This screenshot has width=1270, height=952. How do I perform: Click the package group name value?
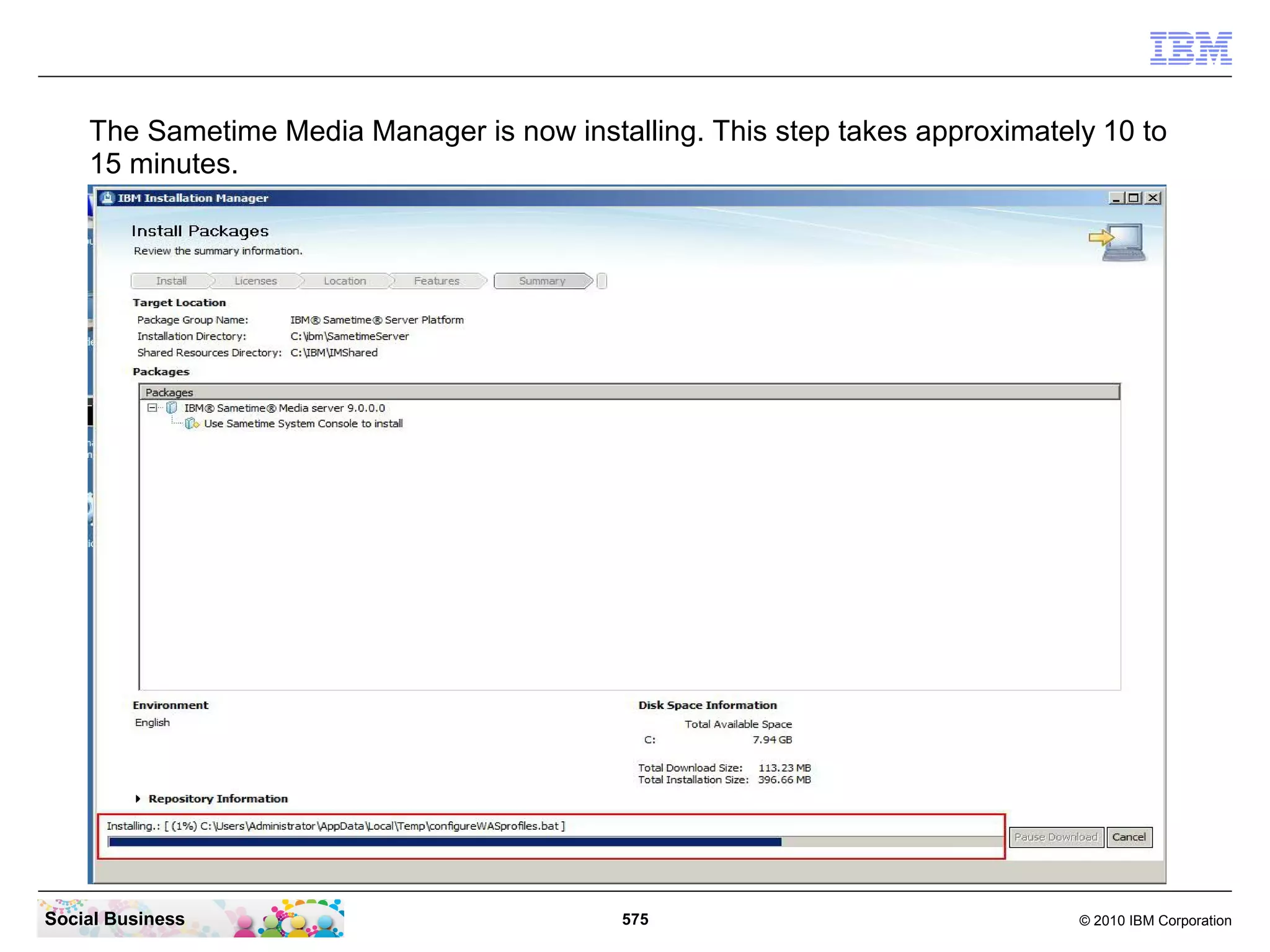(x=377, y=320)
